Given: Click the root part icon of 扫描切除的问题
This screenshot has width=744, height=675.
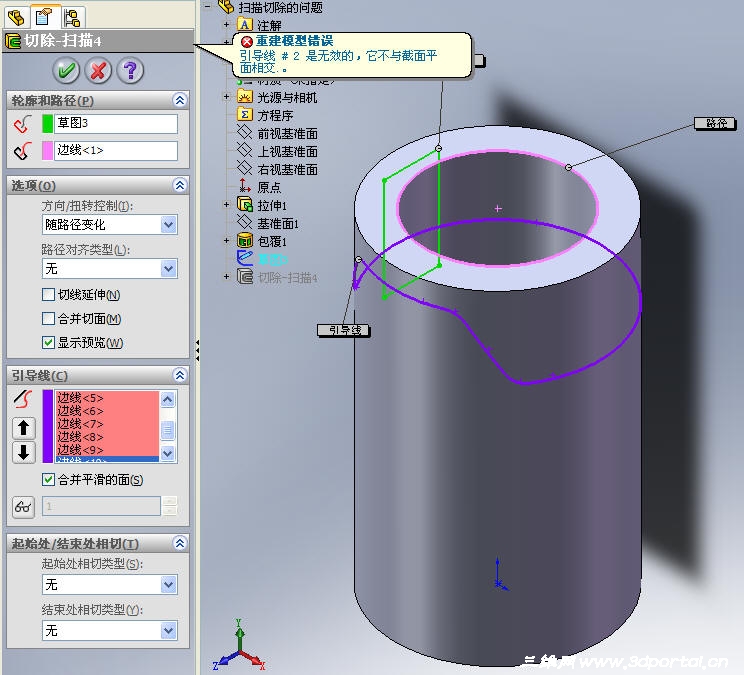Looking at the screenshot, I should [226, 7].
